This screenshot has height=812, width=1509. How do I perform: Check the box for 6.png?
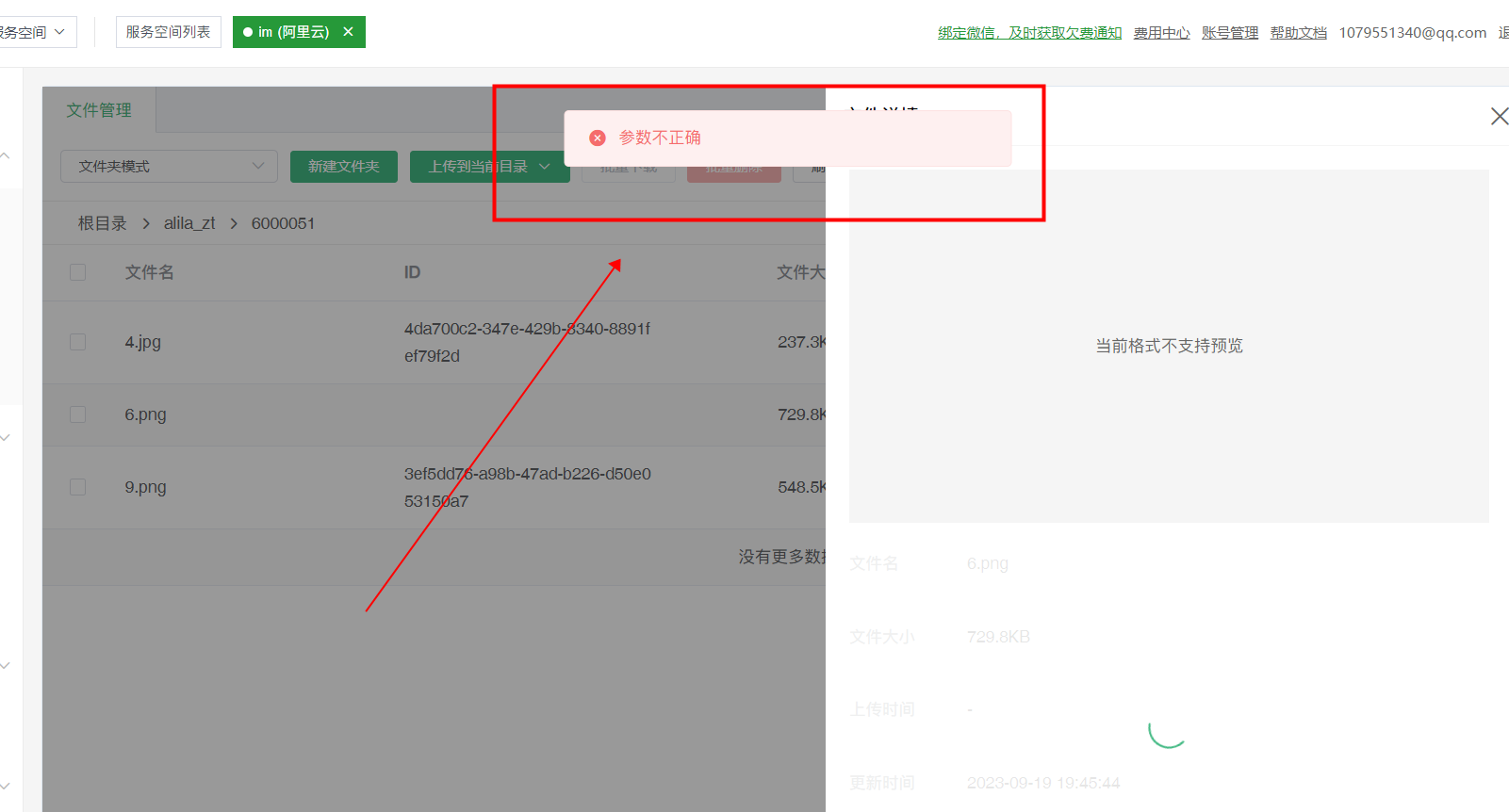point(78,414)
